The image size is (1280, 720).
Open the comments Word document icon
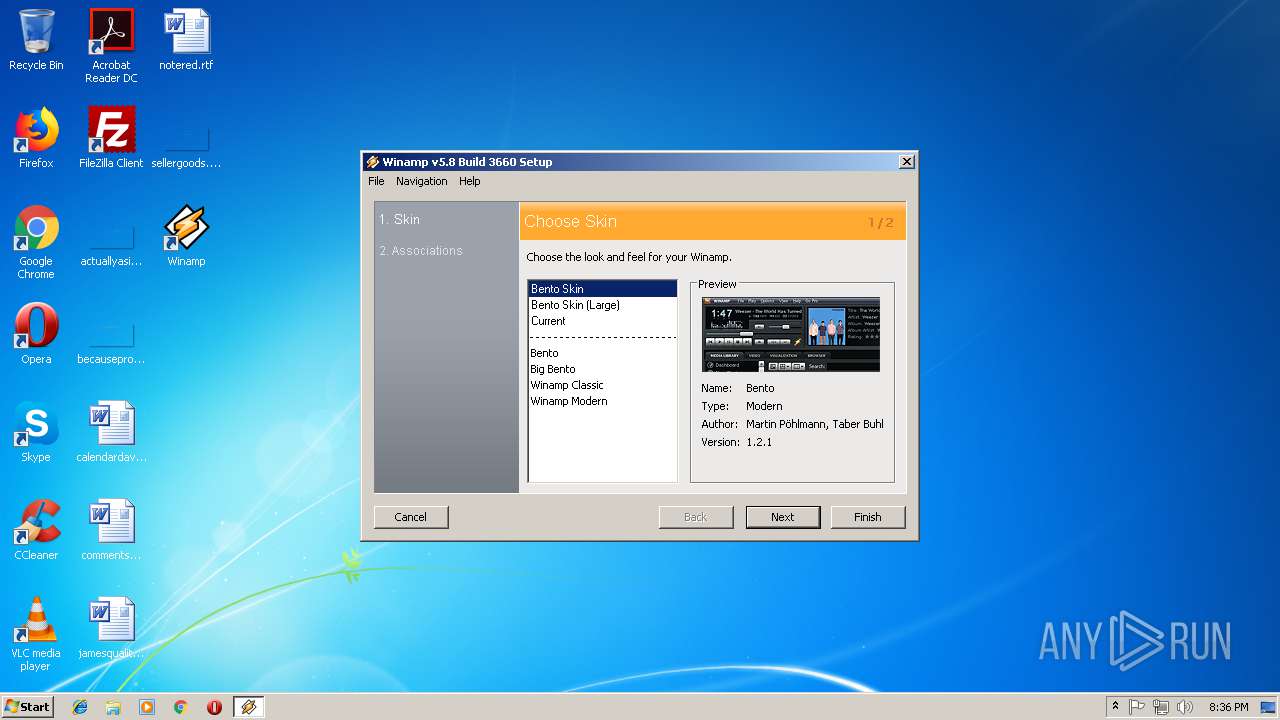(111, 530)
